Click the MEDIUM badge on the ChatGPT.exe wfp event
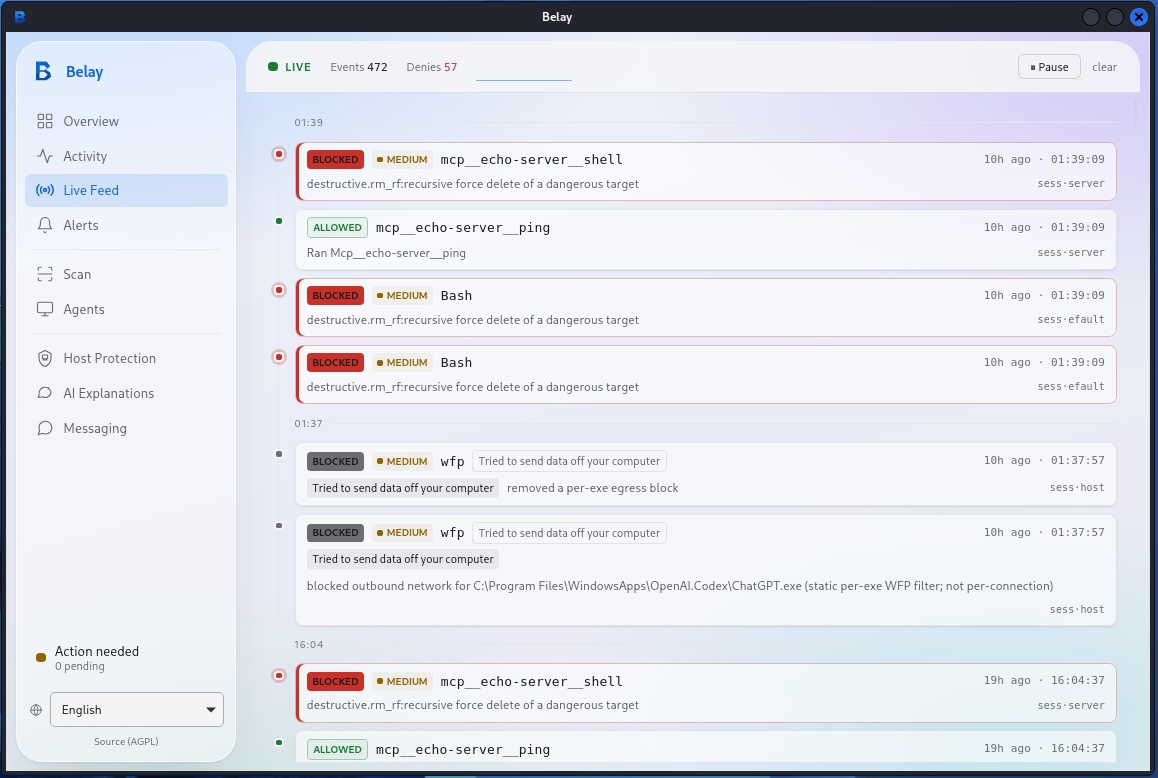The width and height of the screenshot is (1158, 778). (x=402, y=533)
